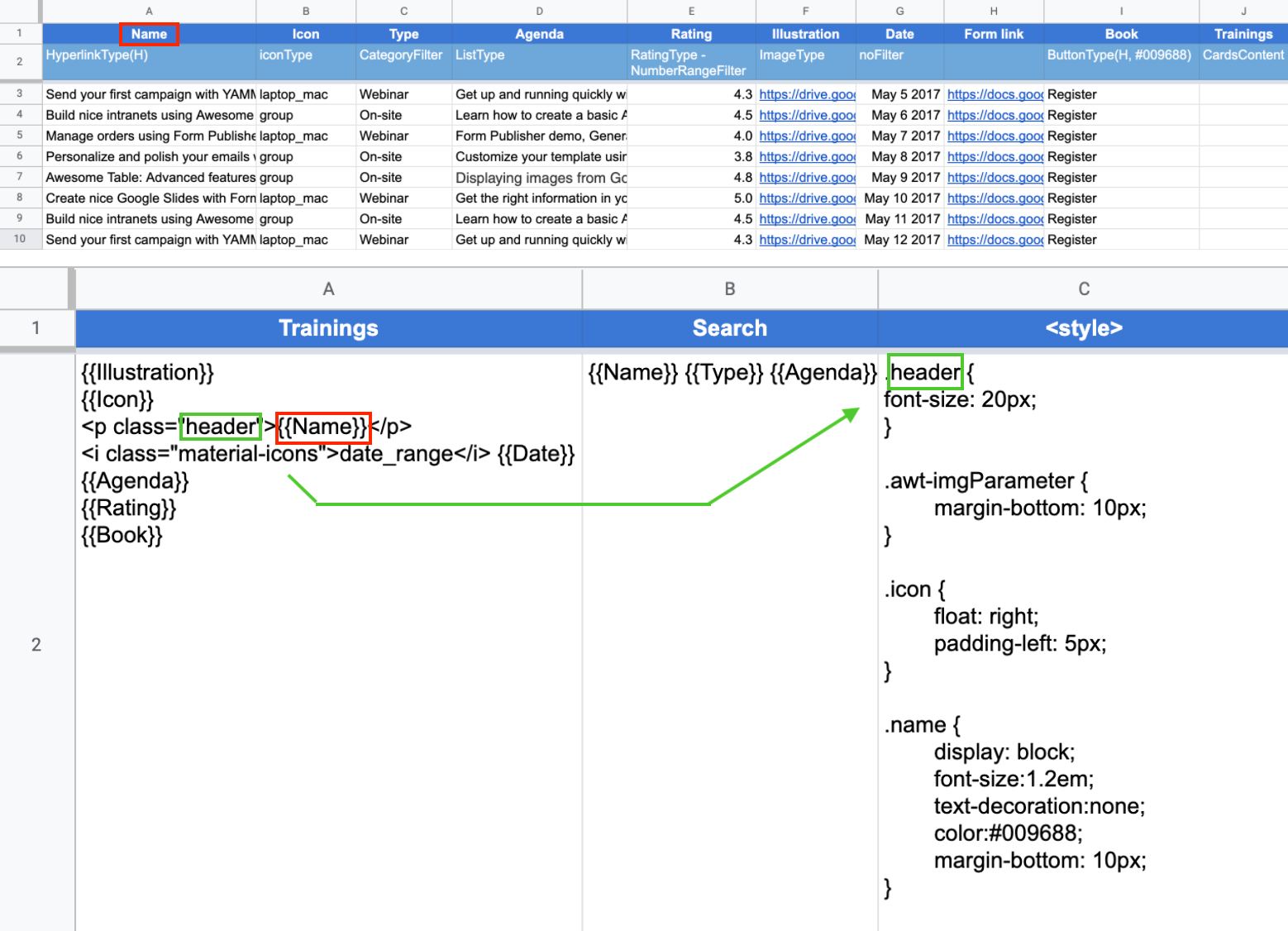Screen dimensions: 1288x931
Task: Click the 4.8 rating cell
Action: (692, 177)
